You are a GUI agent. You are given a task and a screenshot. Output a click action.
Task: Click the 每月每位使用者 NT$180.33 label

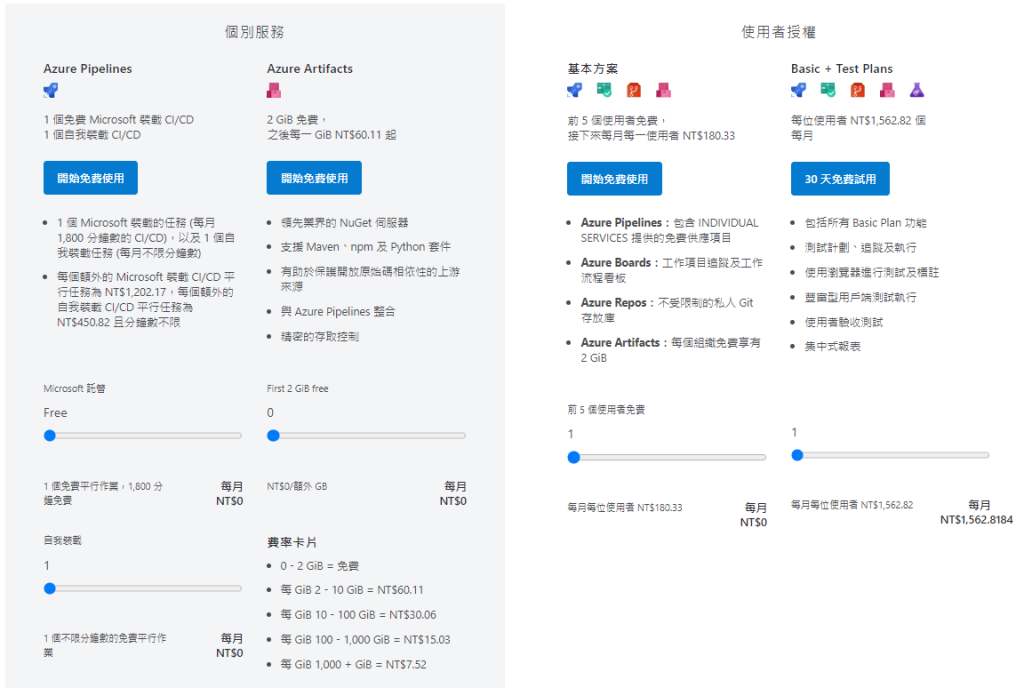coord(625,507)
